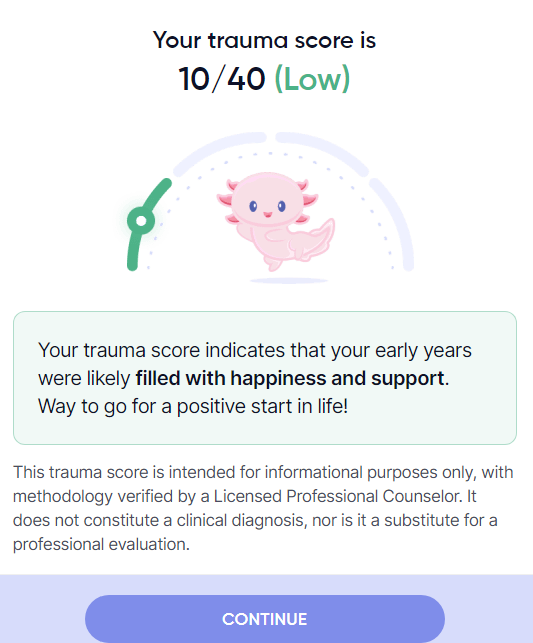533x643 pixels.
Task: Click the 10/40 score number
Action: point(222,79)
